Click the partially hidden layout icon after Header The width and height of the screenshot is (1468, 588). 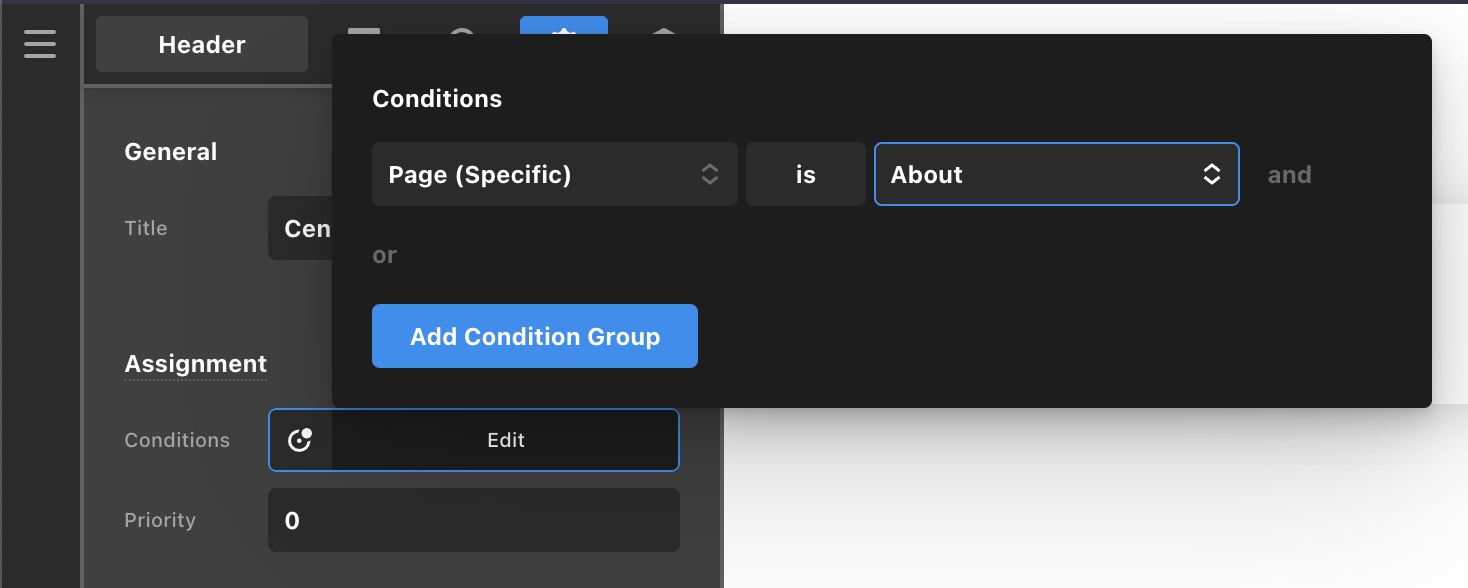click(364, 30)
